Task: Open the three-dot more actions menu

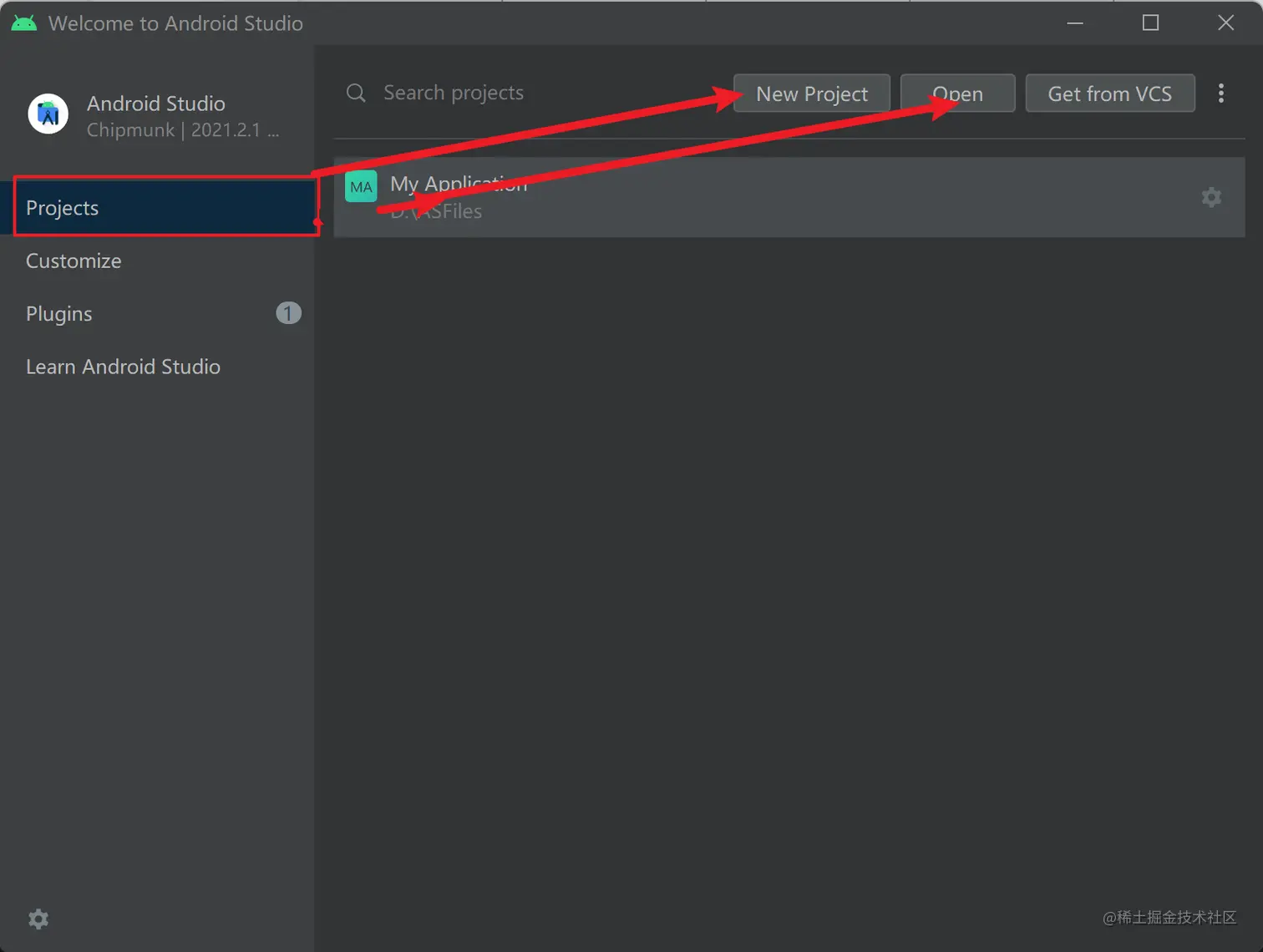Action: (x=1221, y=93)
